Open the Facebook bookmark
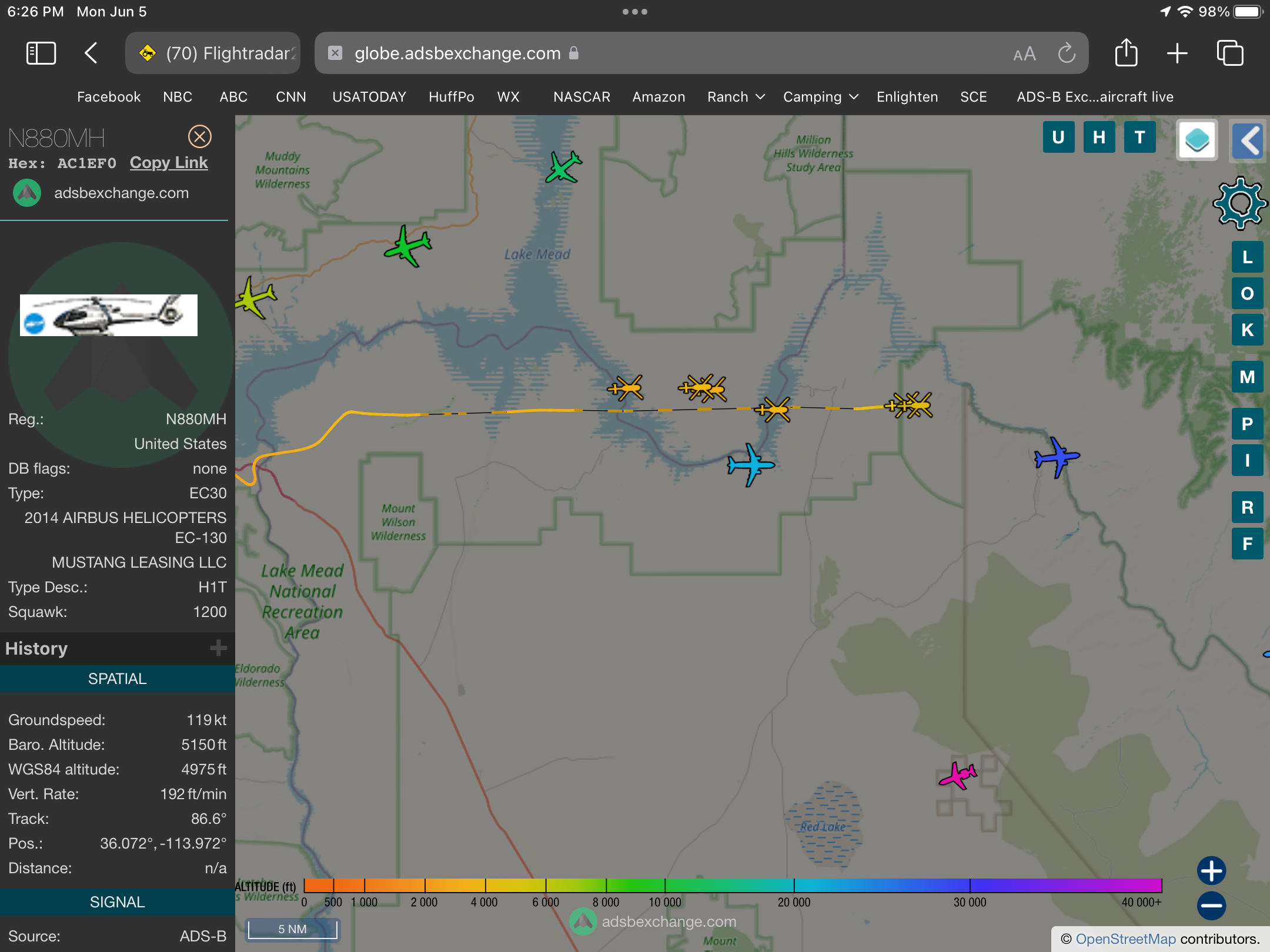The height and width of the screenshot is (952, 1270). tap(109, 97)
